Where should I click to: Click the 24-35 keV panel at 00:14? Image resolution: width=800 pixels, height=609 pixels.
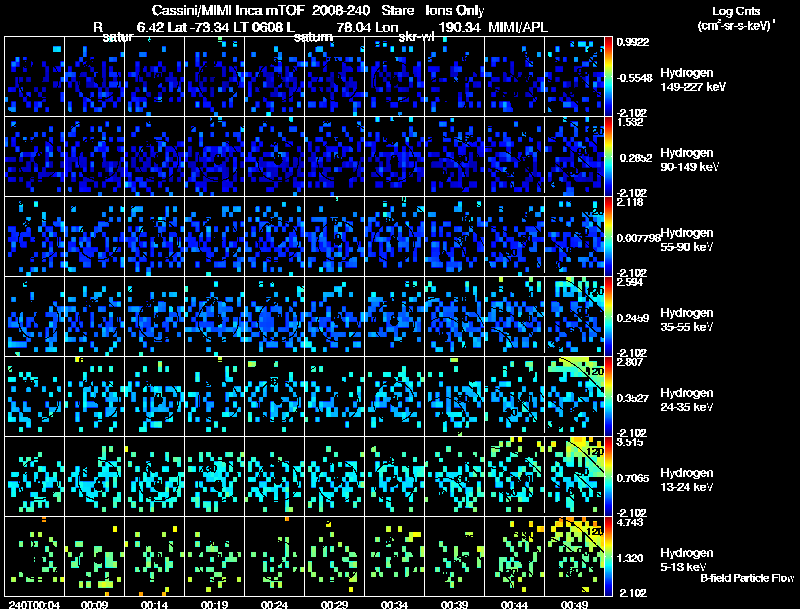tap(155, 396)
